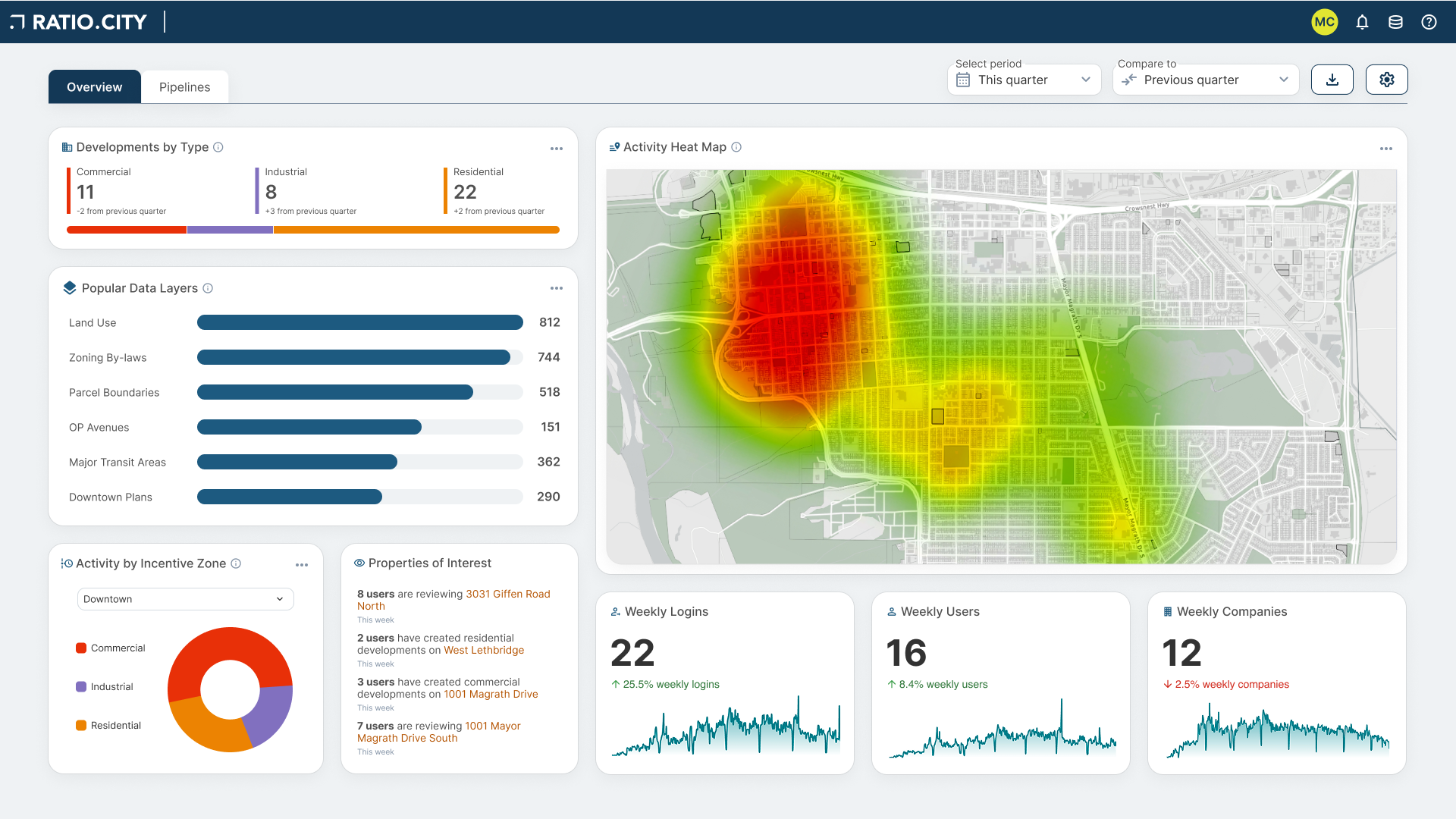Open 3031 Giffen Road North link
1456x819 pixels.
tap(453, 600)
